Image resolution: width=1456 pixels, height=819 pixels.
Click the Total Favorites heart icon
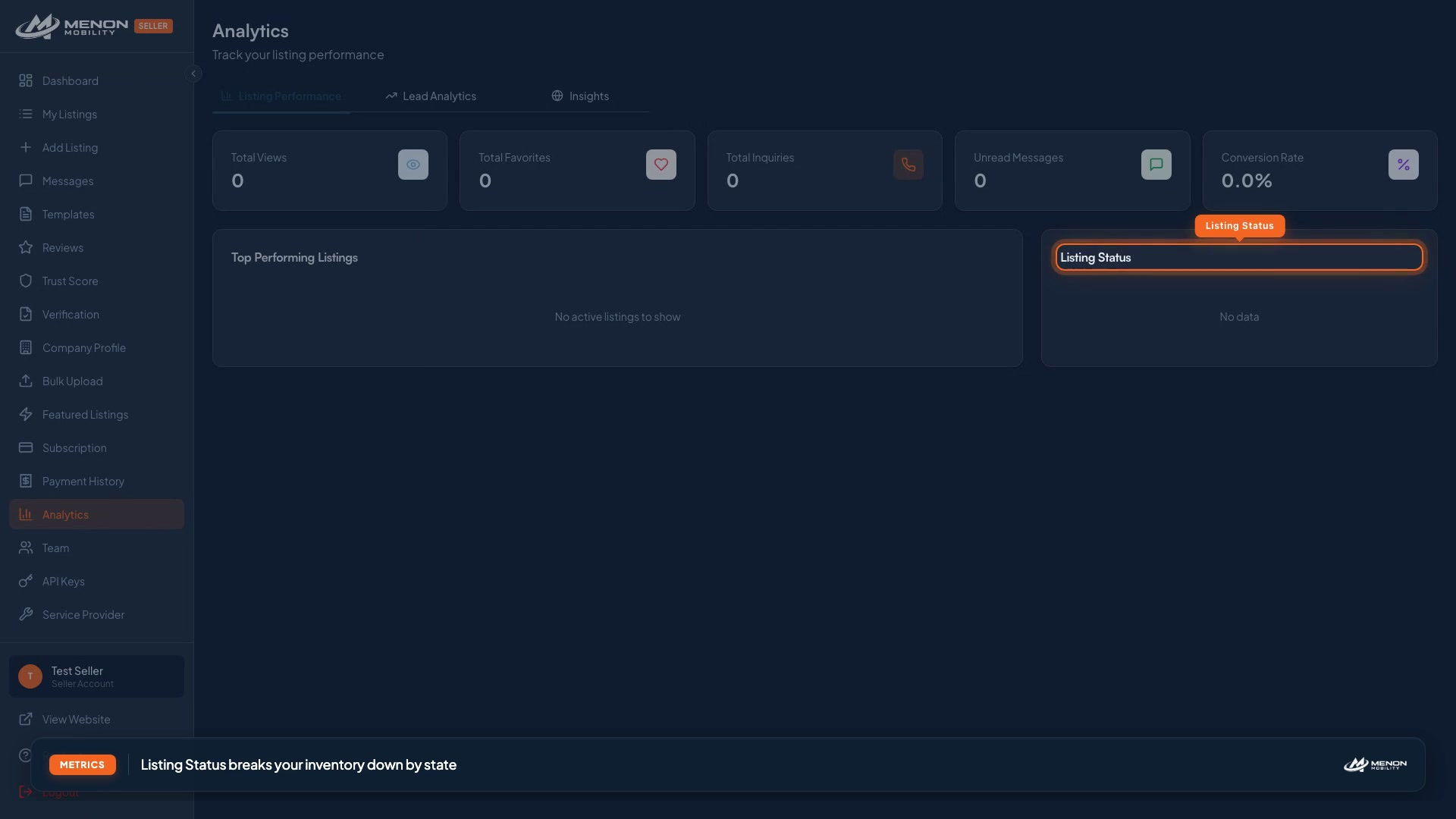(x=661, y=165)
